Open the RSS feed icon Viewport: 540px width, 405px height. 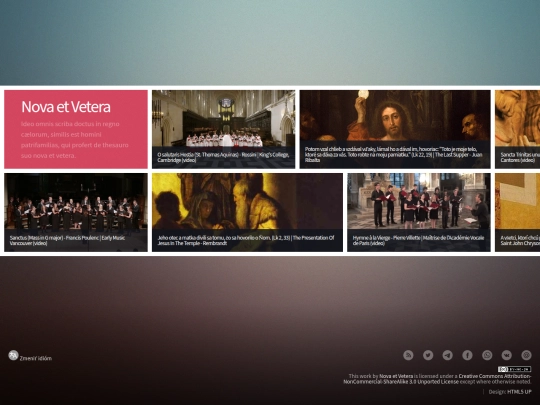(x=408, y=355)
